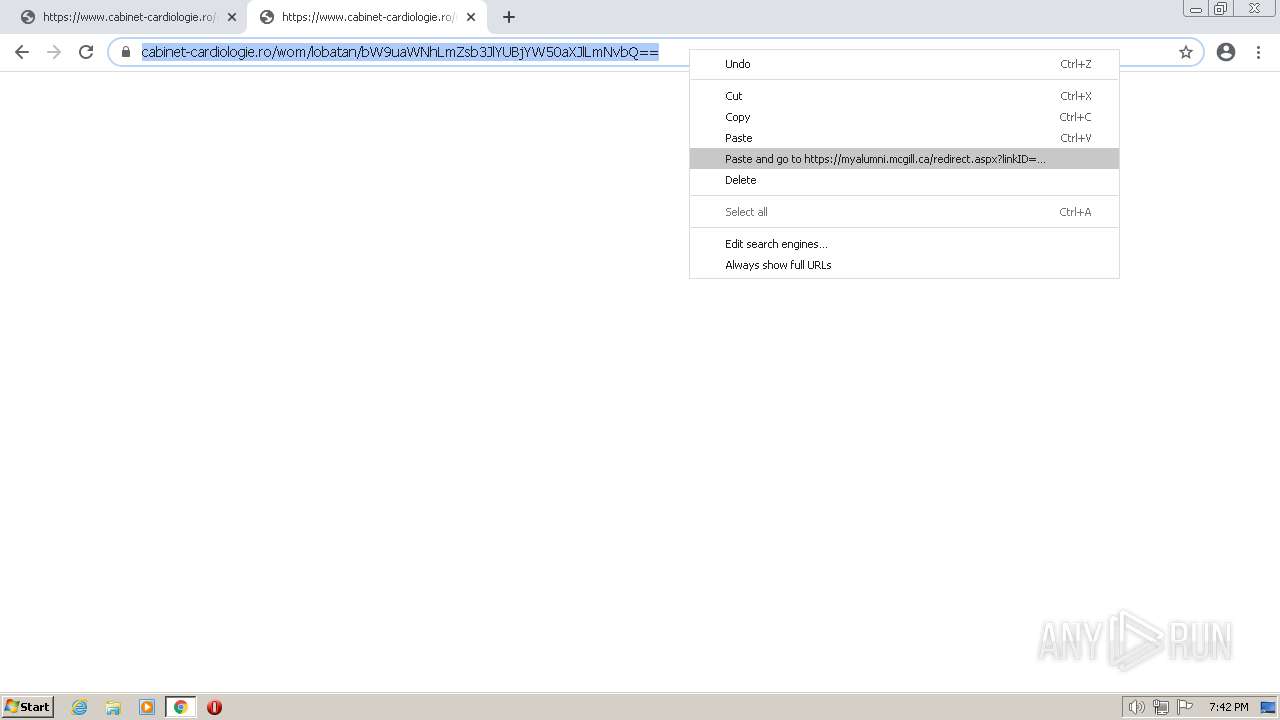Close the first cabinet-cardiologie tab
Viewport: 1280px width, 720px height.
click(x=232, y=17)
